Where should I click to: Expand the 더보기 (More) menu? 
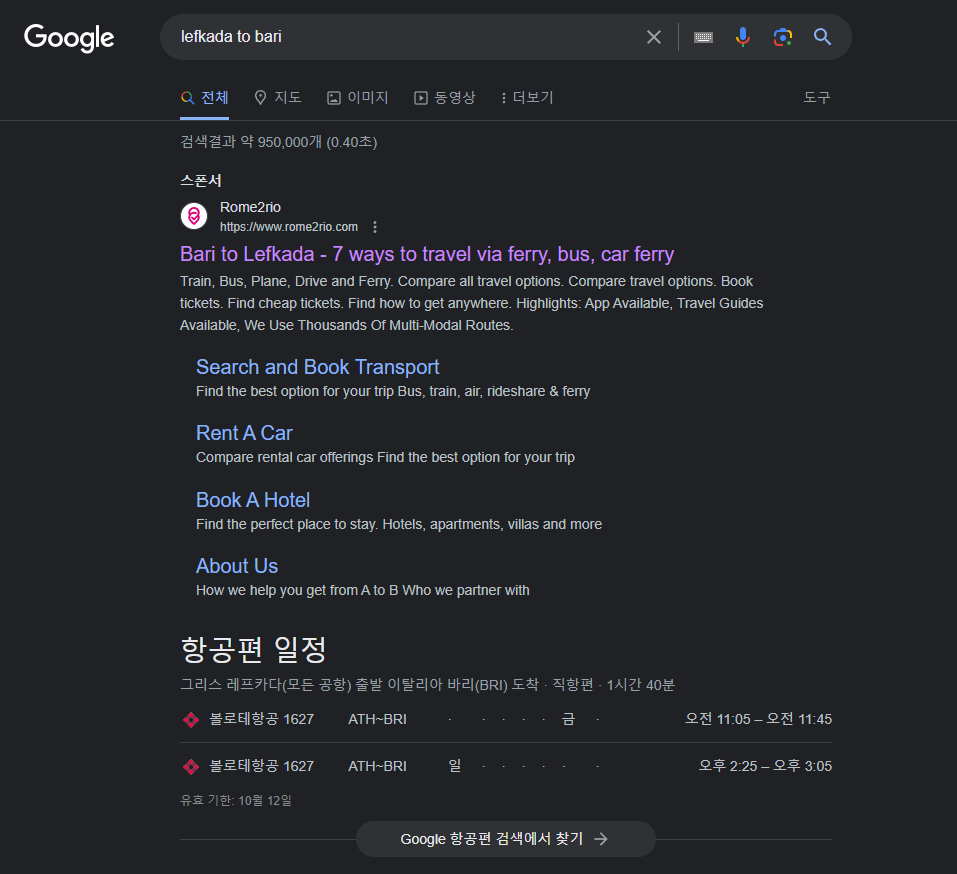(527, 98)
